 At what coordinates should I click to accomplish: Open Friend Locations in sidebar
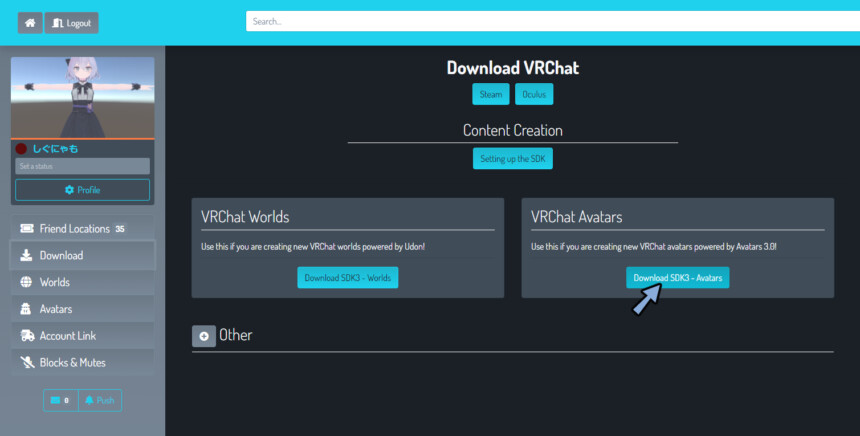click(x=83, y=229)
